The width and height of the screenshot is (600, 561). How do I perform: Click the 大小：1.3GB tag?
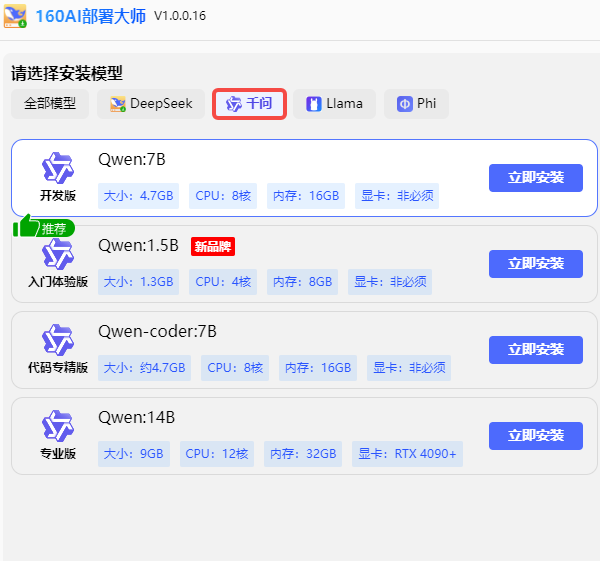[x=139, y=282]
